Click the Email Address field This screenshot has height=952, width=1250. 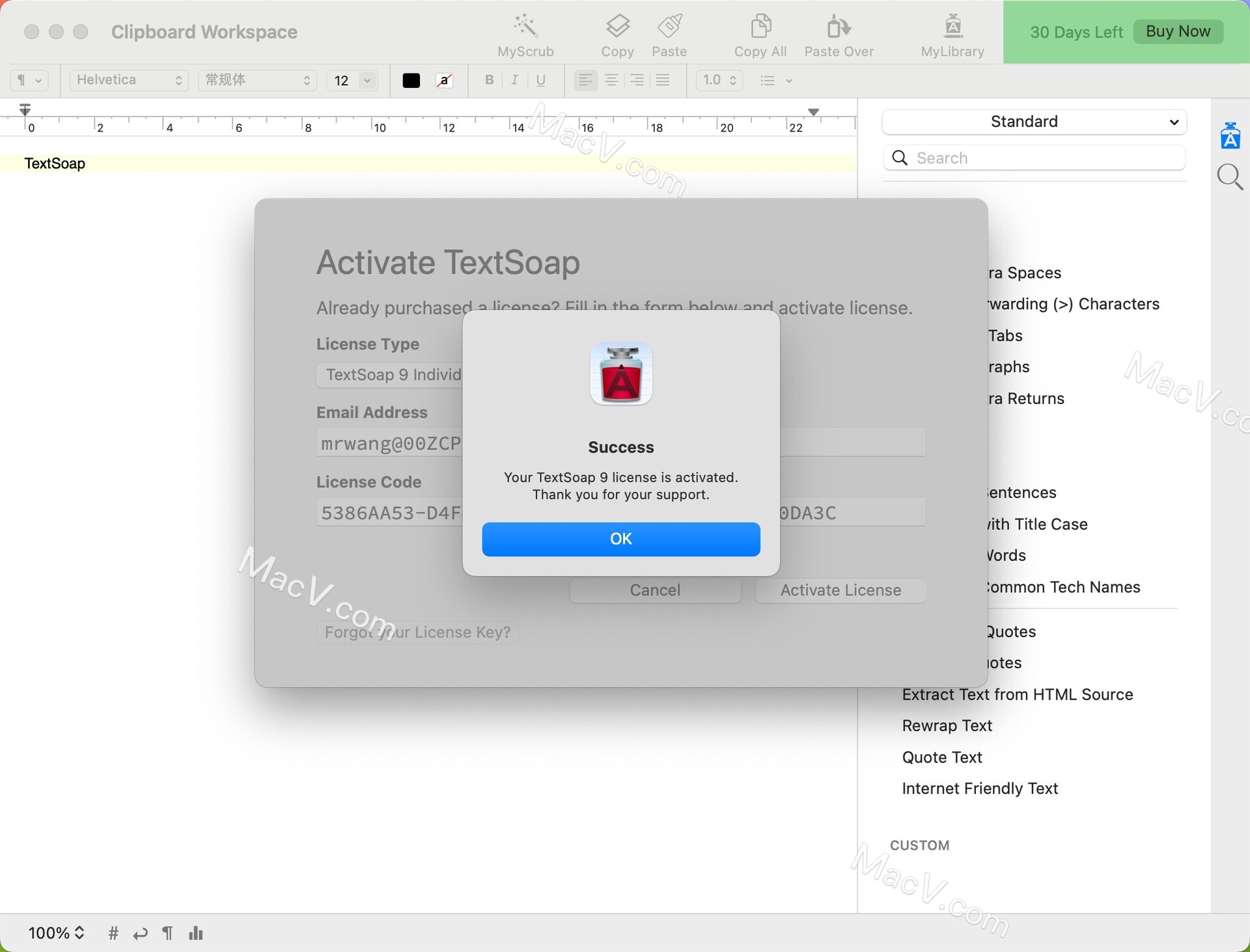point(620,443)
